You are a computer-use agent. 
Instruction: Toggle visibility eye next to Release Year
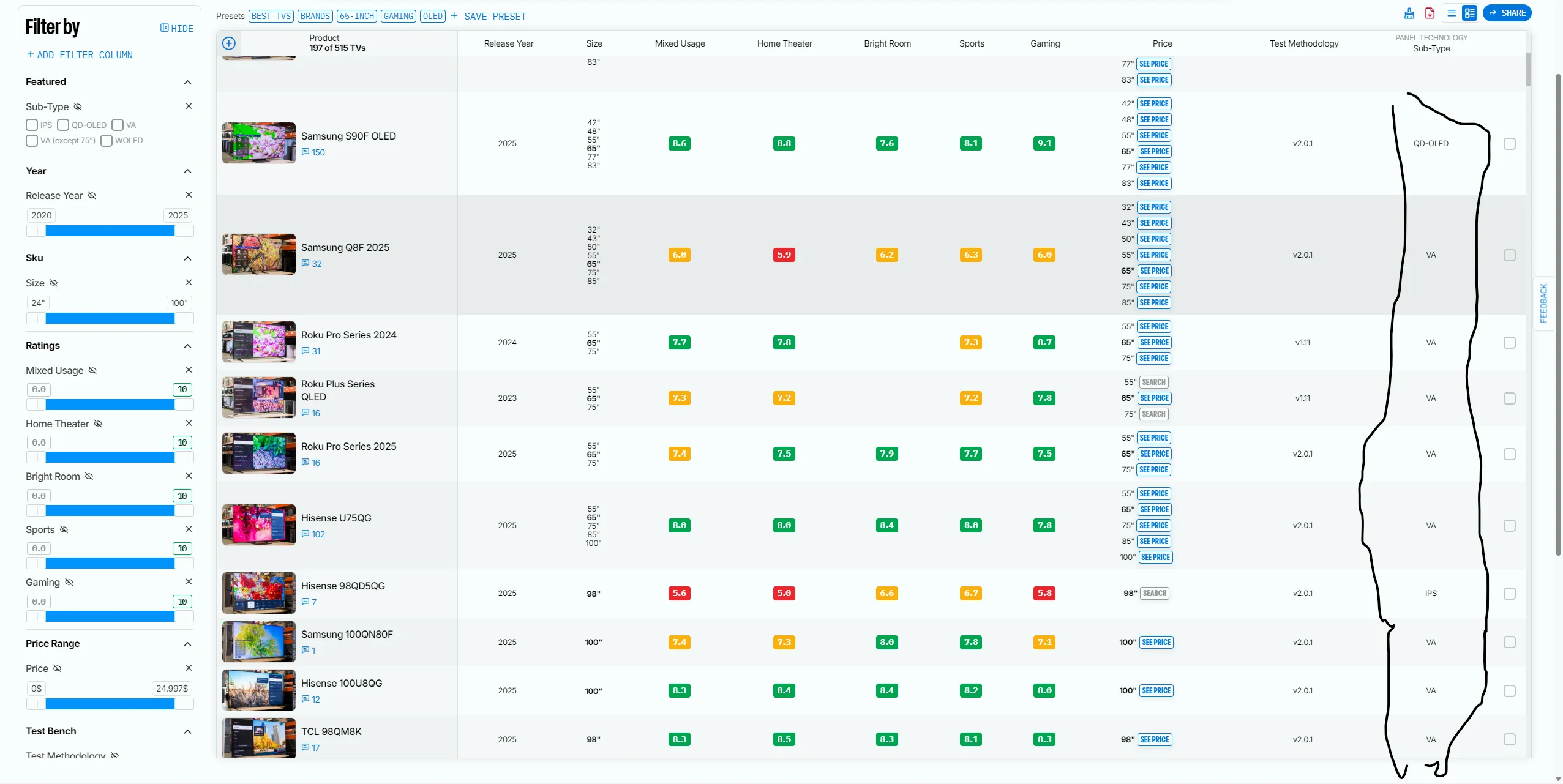click(92, 196)
